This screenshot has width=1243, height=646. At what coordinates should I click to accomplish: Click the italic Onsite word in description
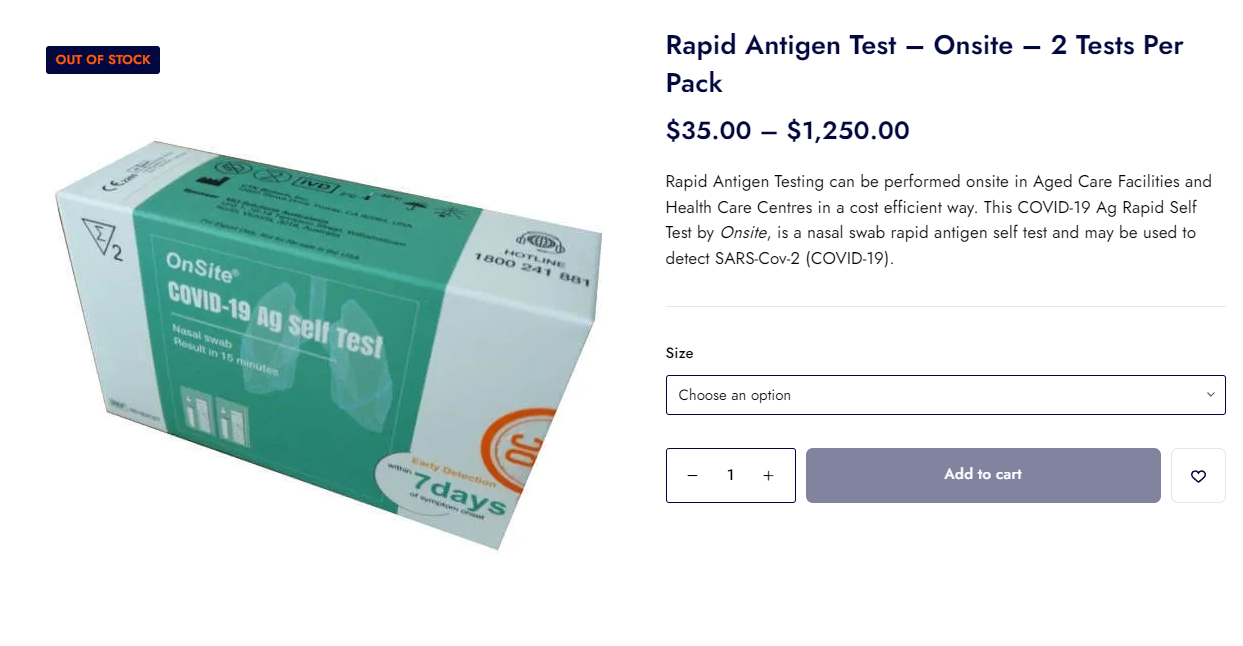pyautogui.click(x=743, y=233)
